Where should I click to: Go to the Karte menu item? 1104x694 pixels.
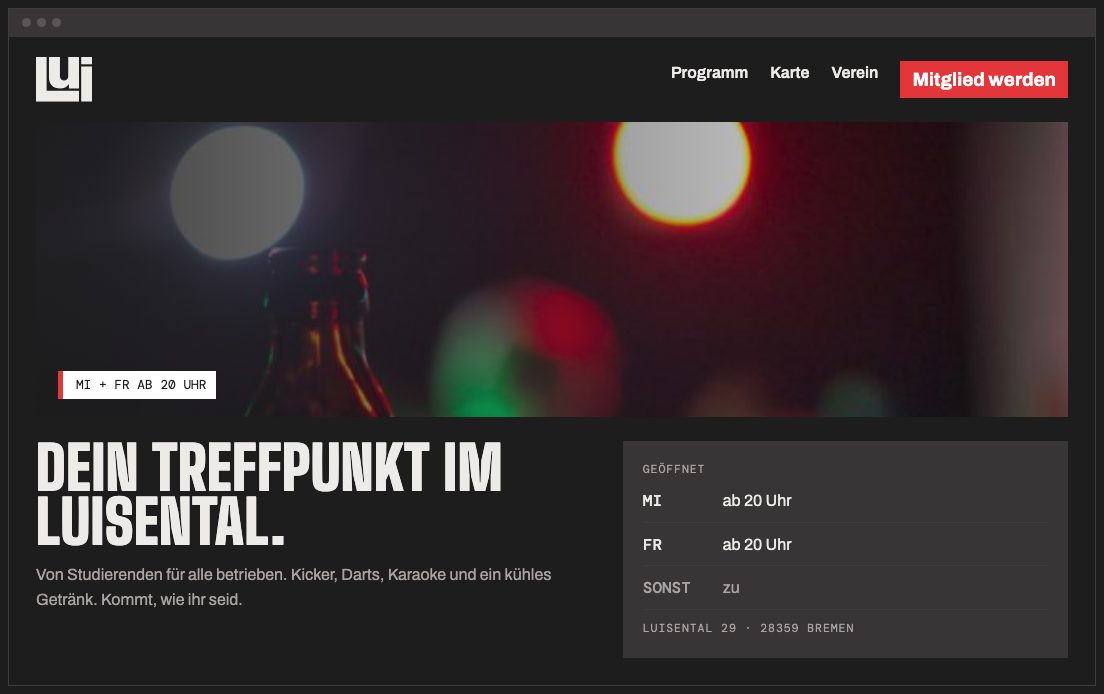coord(789,72)
